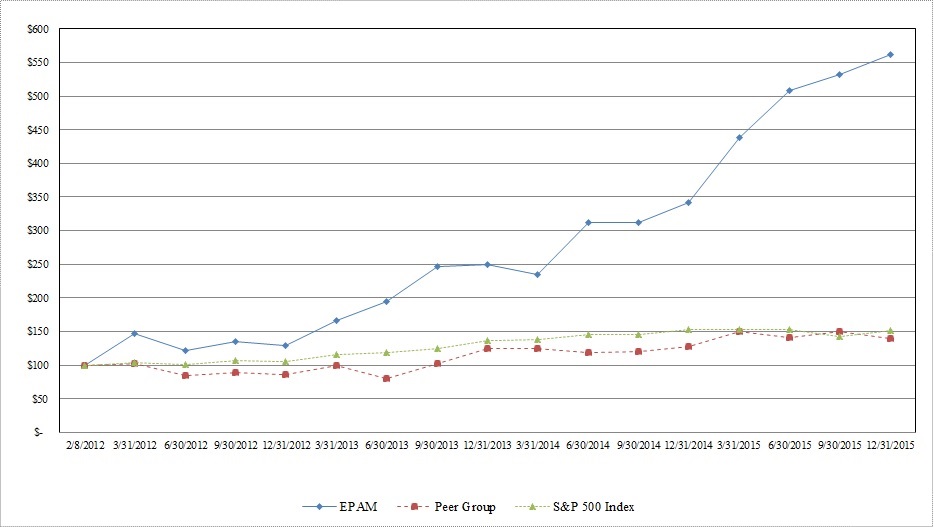
Task: Click the EPAM diamond at 6/30/2014
Action: [588, 222]
